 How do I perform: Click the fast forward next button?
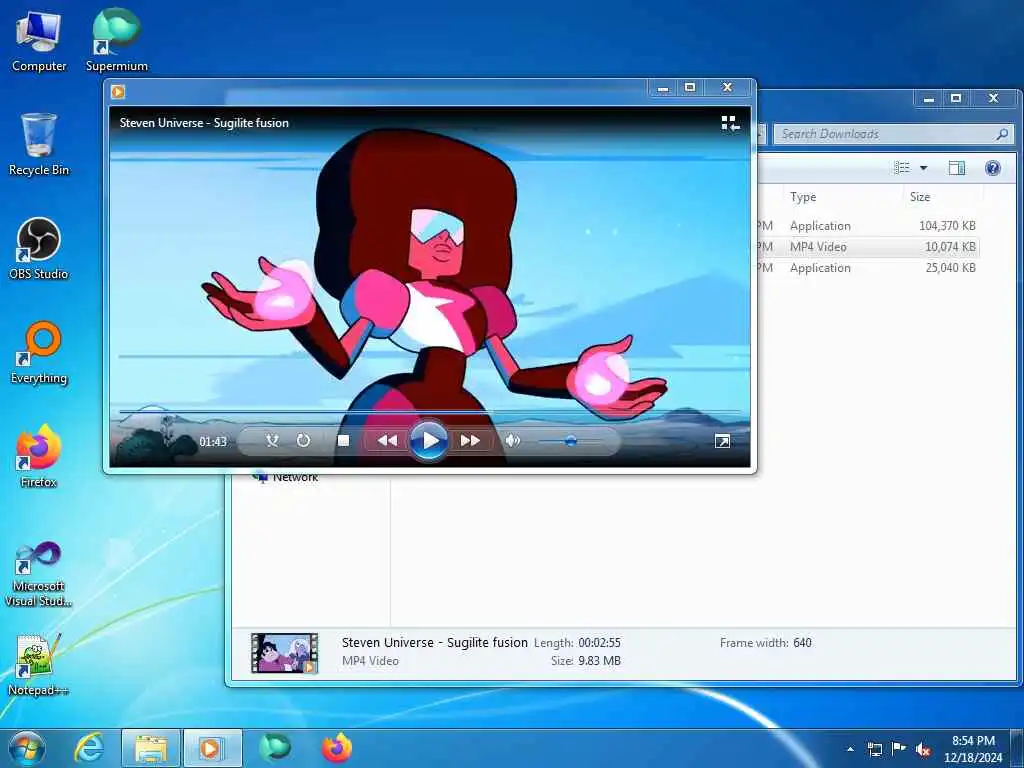click(x=470, y=441)
